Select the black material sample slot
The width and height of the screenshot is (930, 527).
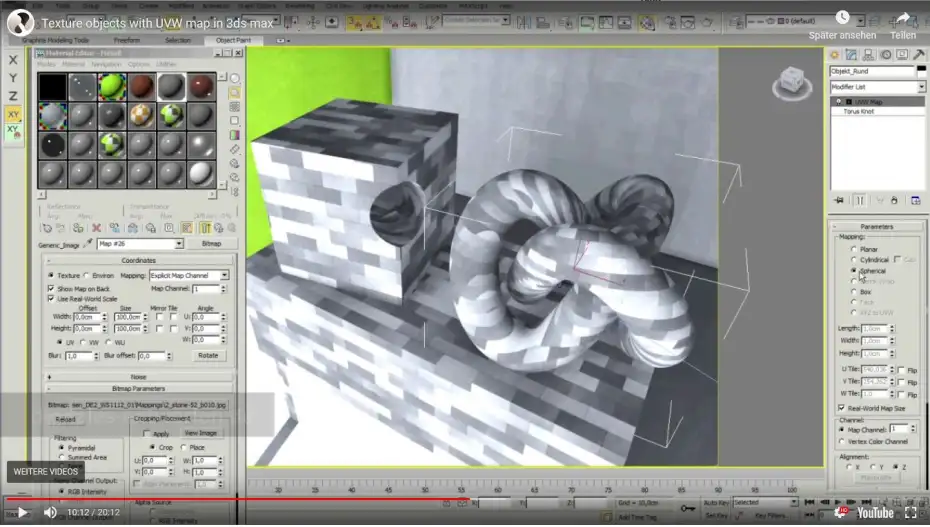[53, 87]
